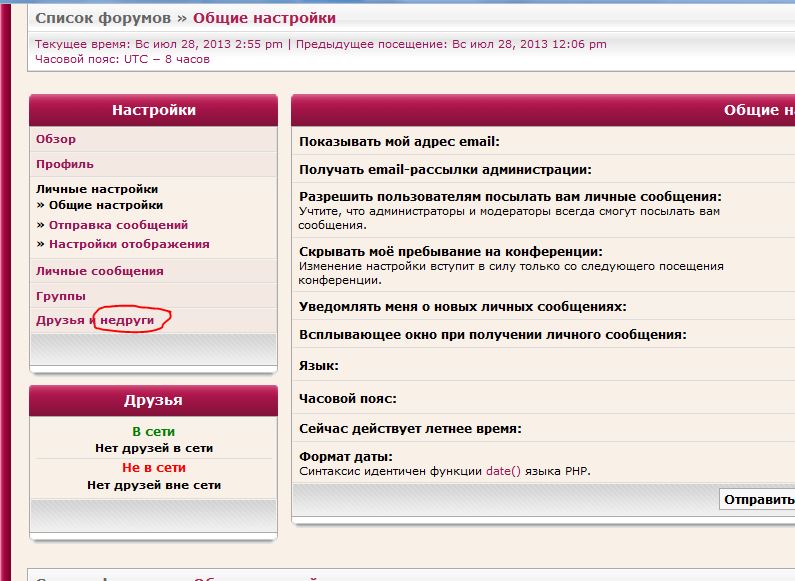Click the 'Часовой пояс' setting label
This screenshot has height=581, width=795.
click(x=348, y=398)
